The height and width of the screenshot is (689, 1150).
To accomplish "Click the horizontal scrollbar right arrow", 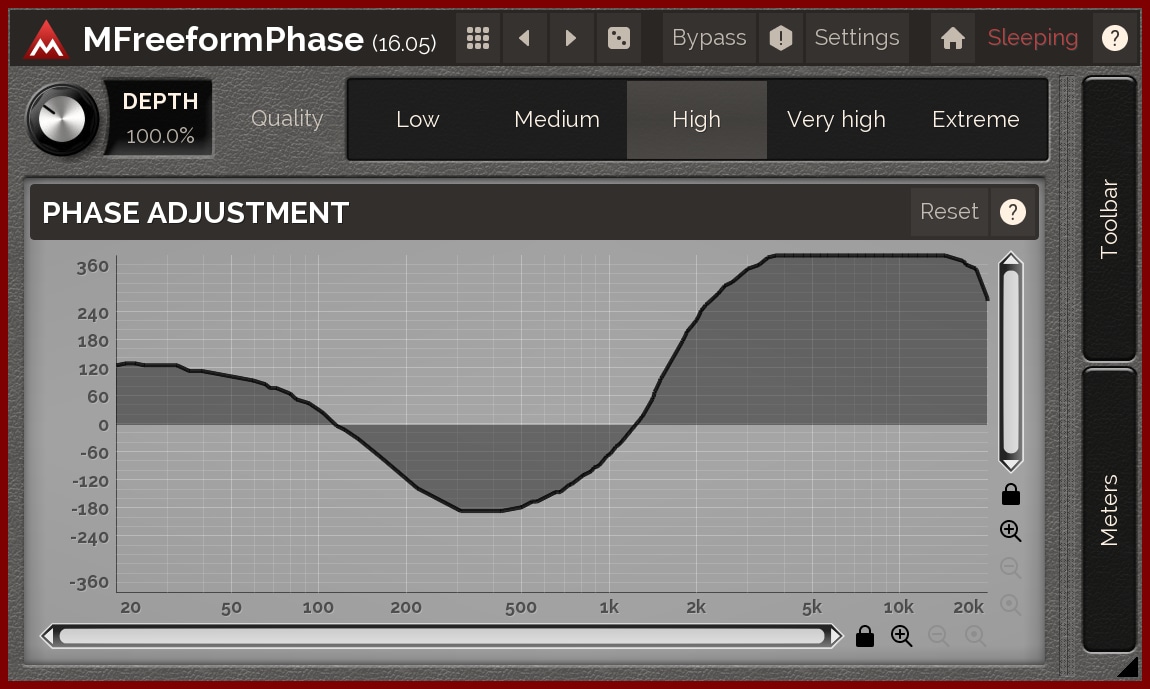I will pyautogui.click(x=835, y=636).
